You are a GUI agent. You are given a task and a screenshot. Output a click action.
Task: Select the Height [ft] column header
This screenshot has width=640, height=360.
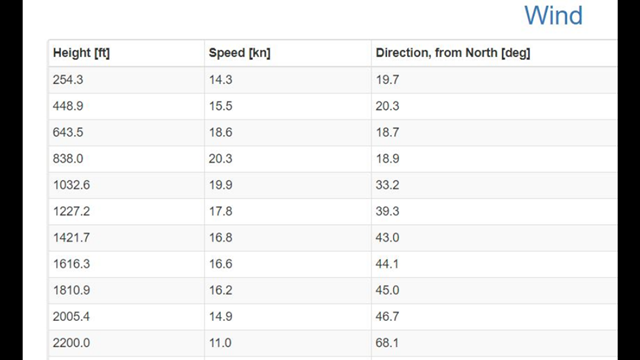81,53
